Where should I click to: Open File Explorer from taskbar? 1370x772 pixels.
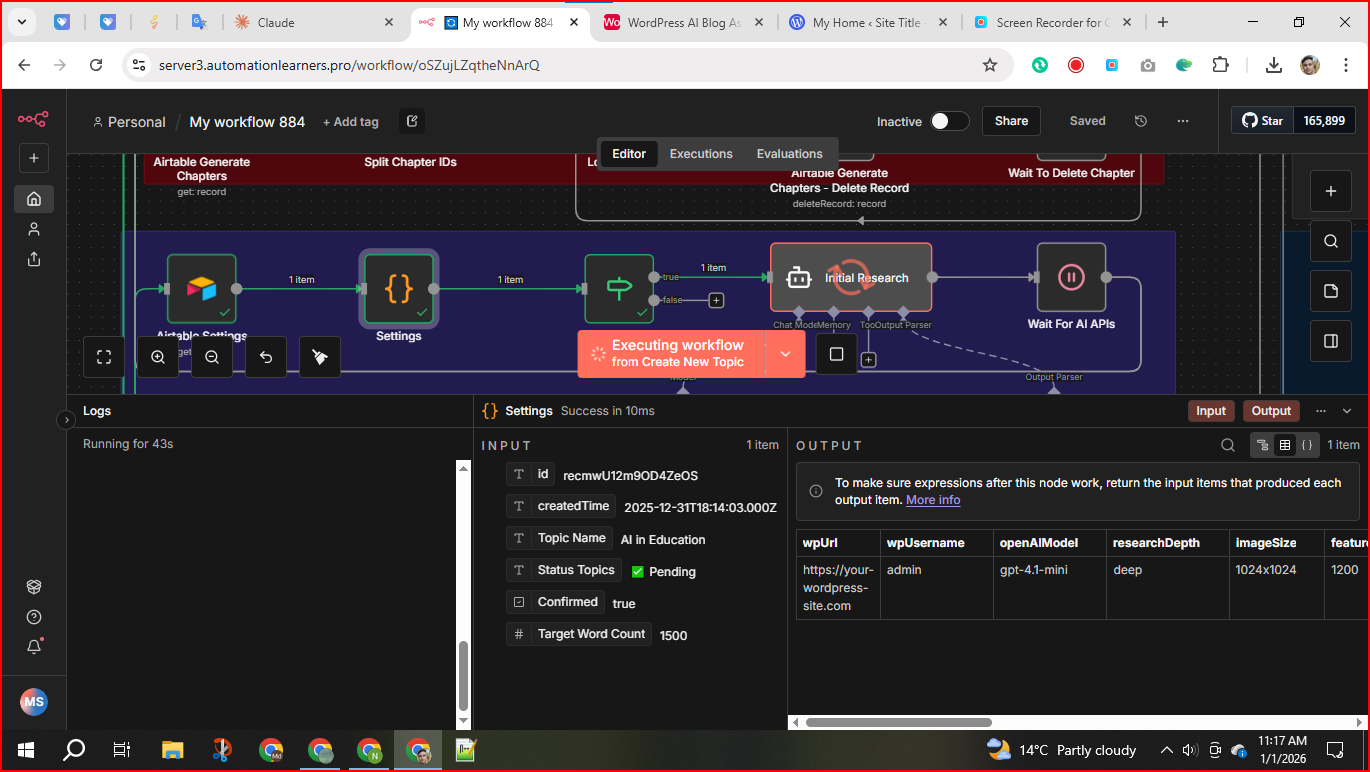(173, 750)
